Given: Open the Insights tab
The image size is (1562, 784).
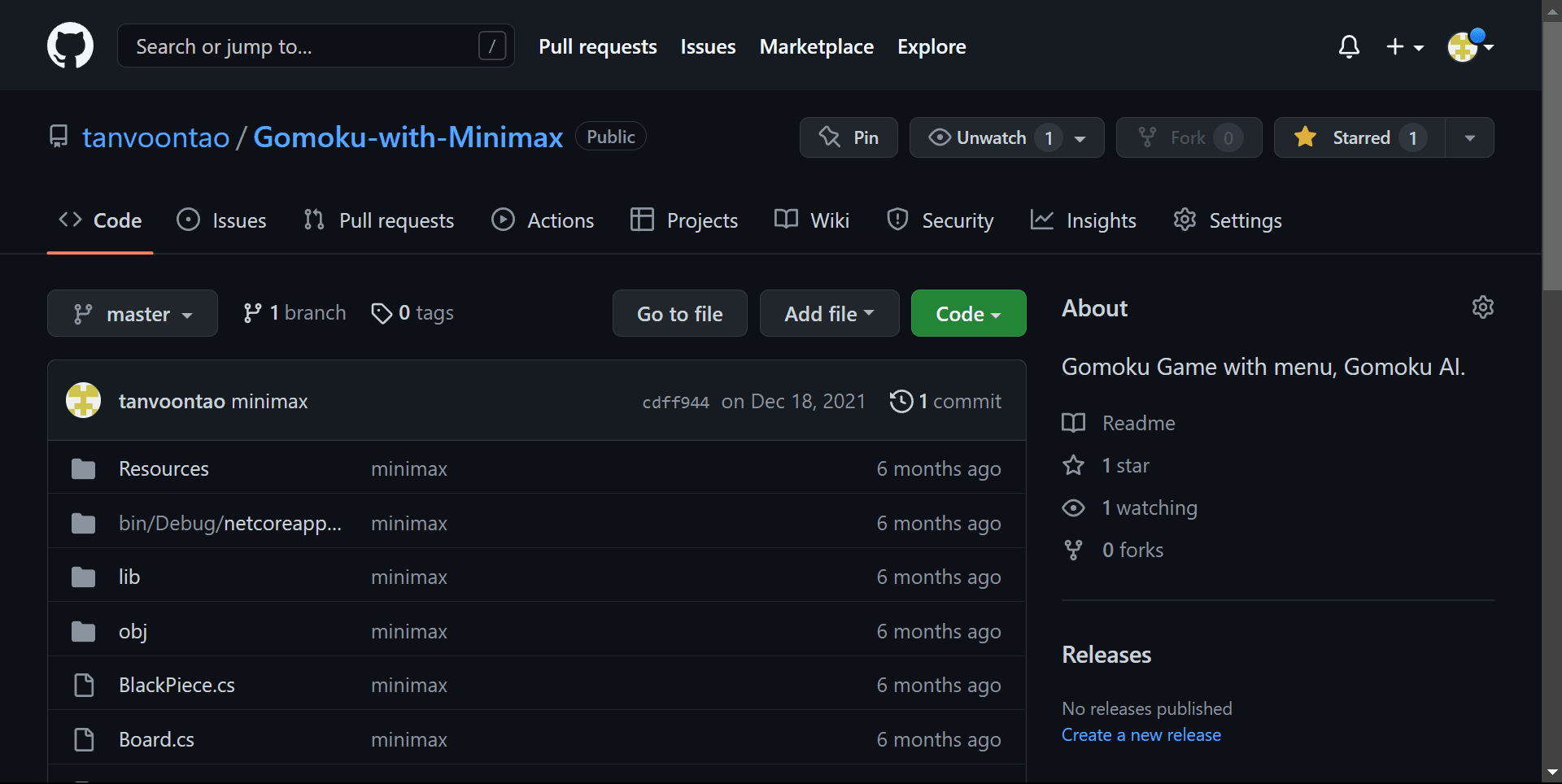Looking at the screenshot, I should (x=1083, y=220).
